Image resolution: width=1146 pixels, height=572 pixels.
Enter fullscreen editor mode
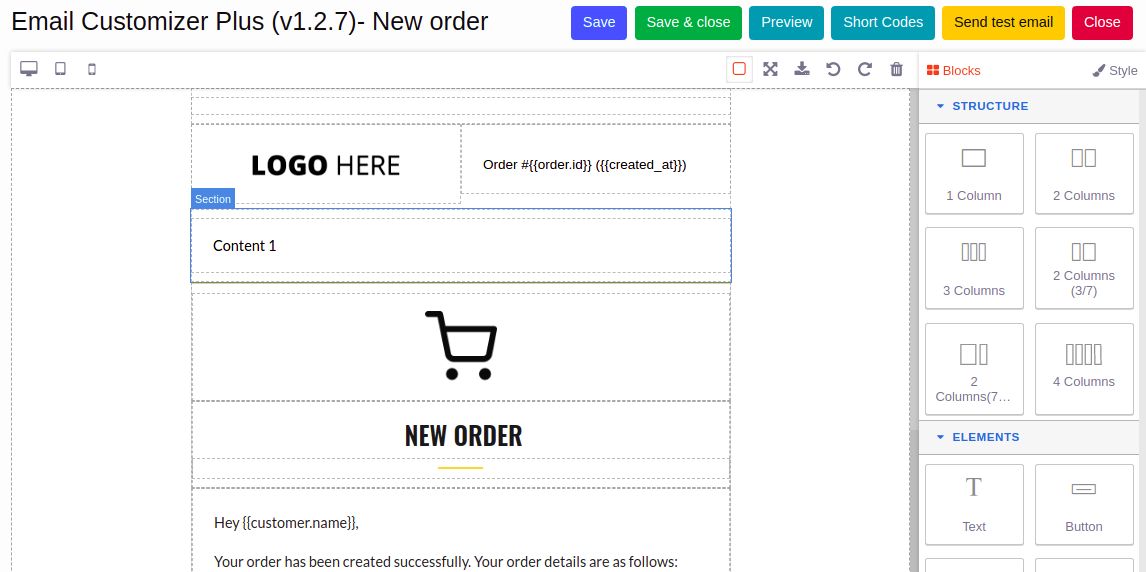[770, 69]
